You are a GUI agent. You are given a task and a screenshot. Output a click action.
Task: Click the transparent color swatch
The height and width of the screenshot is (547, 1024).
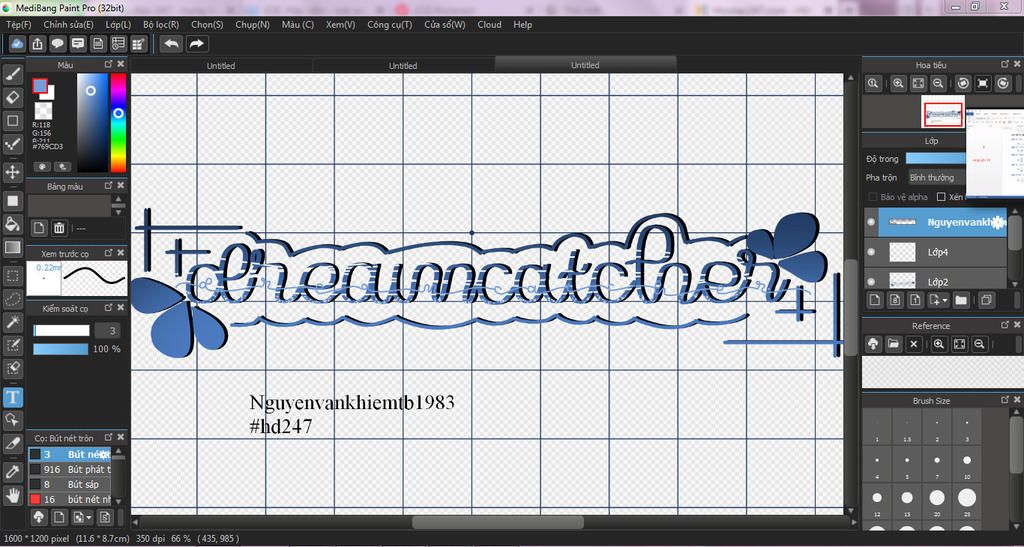[x=44, y=111]
